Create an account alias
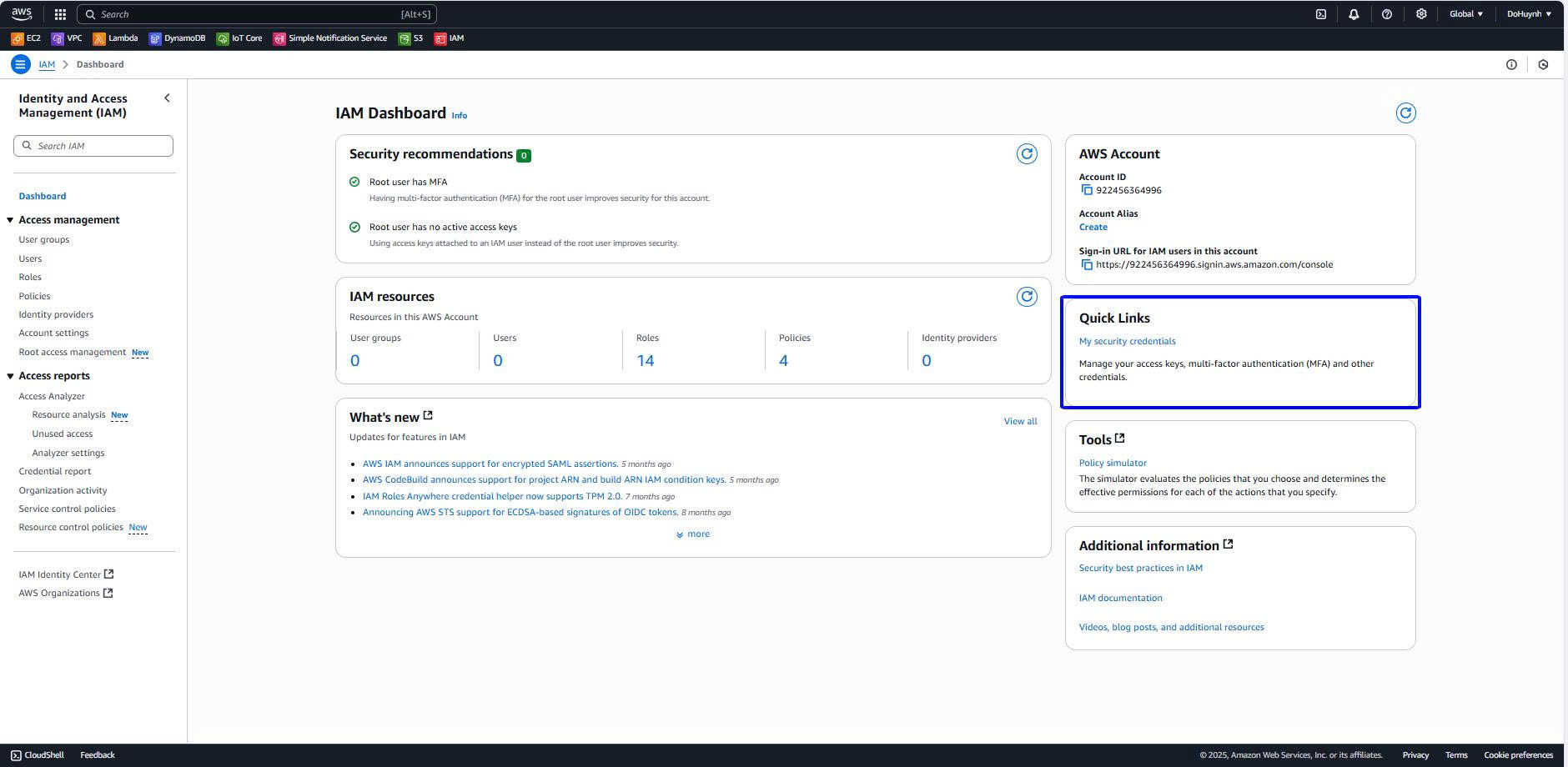Viewport: 1568px width, 767px height. 1093,227
